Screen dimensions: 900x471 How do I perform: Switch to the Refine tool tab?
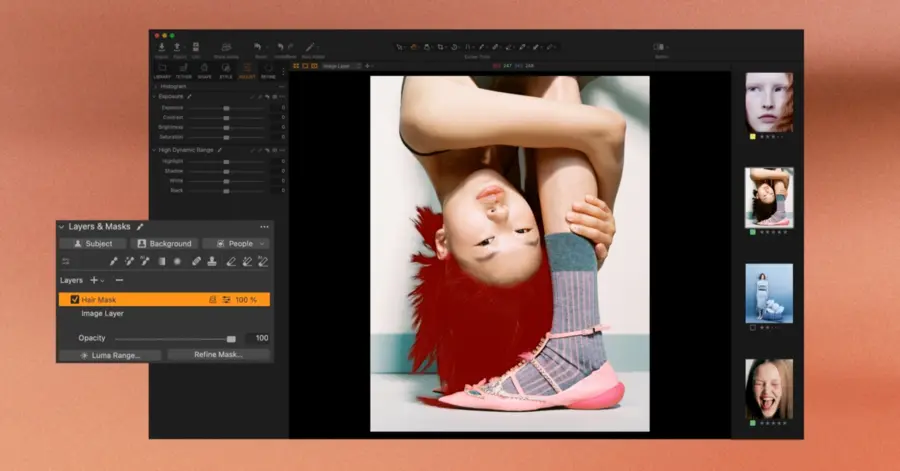click(x=268, y=71)
